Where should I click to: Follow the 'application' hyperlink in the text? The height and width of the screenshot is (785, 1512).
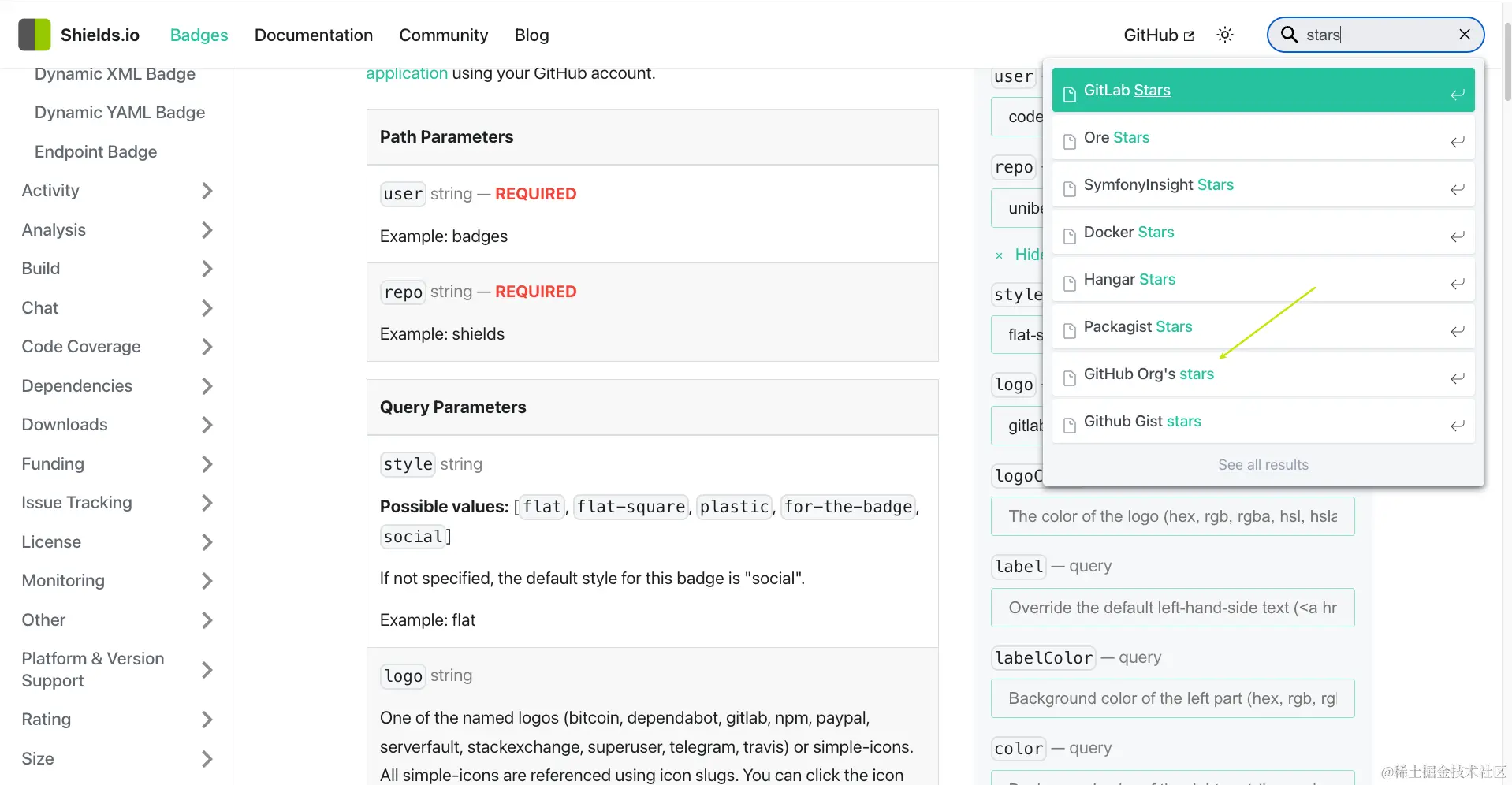coord(407,73)
